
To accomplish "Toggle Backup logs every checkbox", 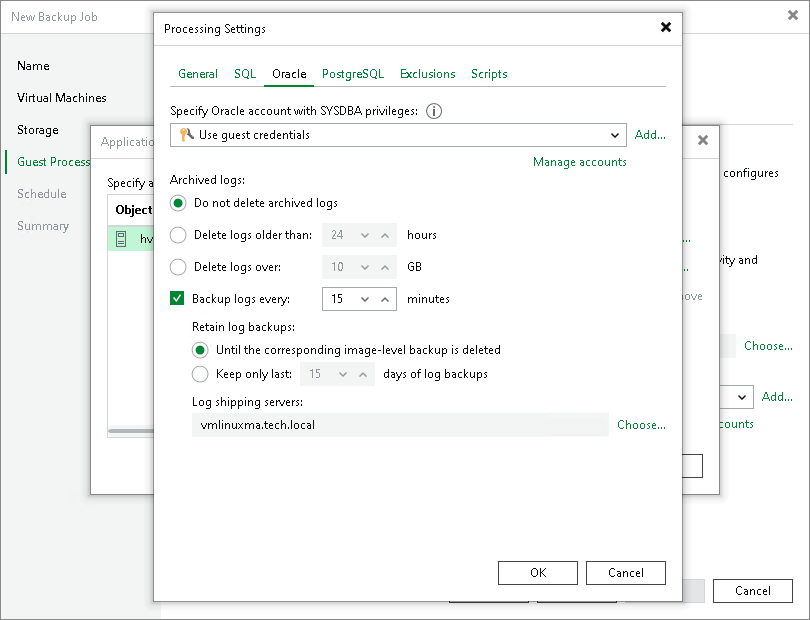I will (x=177, y=299).
